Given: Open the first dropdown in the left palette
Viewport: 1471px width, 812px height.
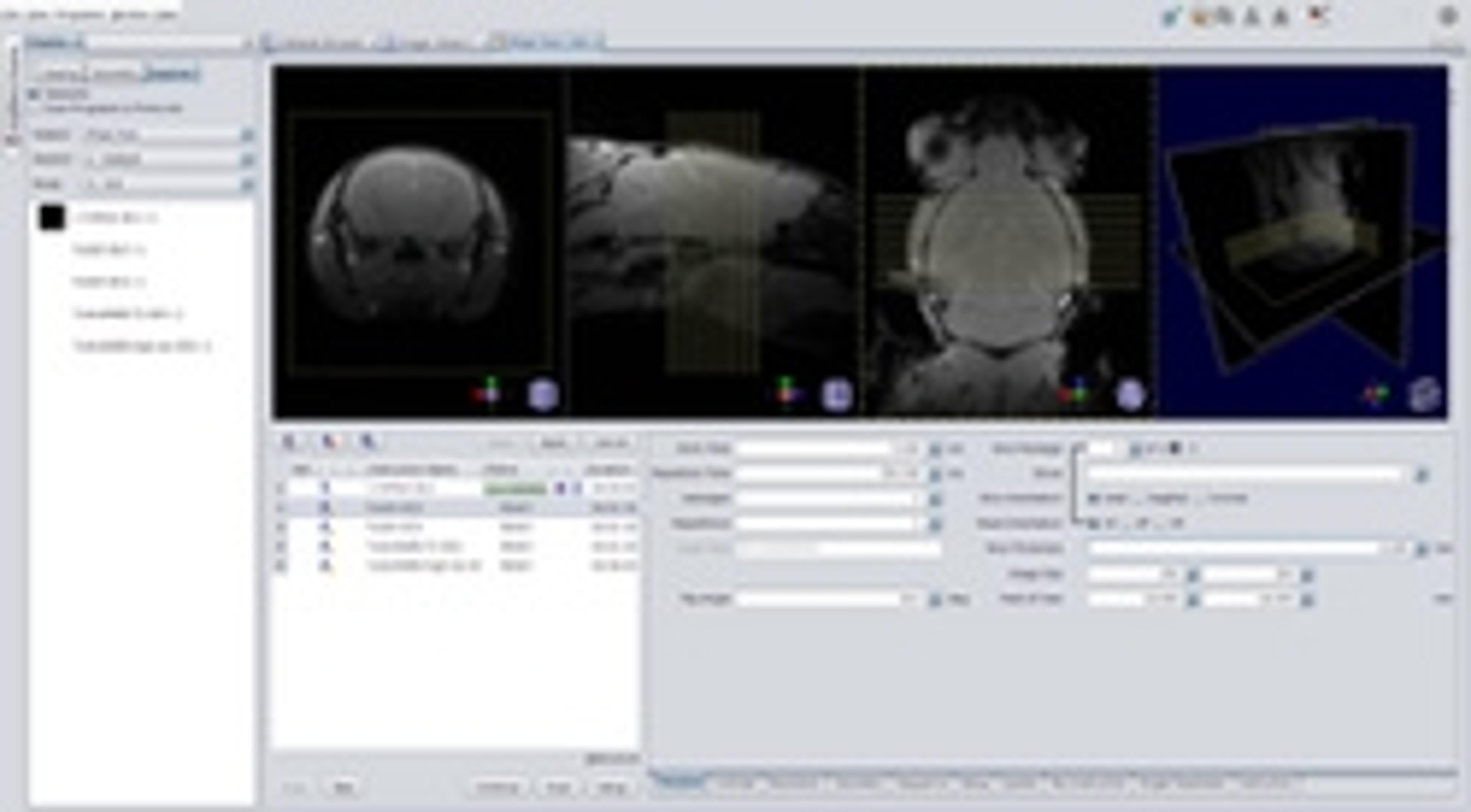Looking at the screenshot, I should click(247, 135).
